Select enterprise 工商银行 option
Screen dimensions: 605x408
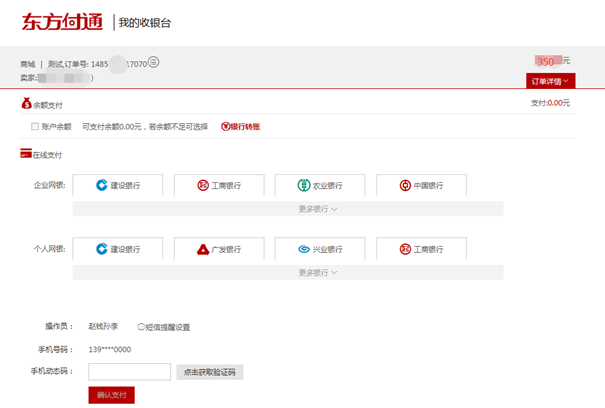(x=219, y=185)
